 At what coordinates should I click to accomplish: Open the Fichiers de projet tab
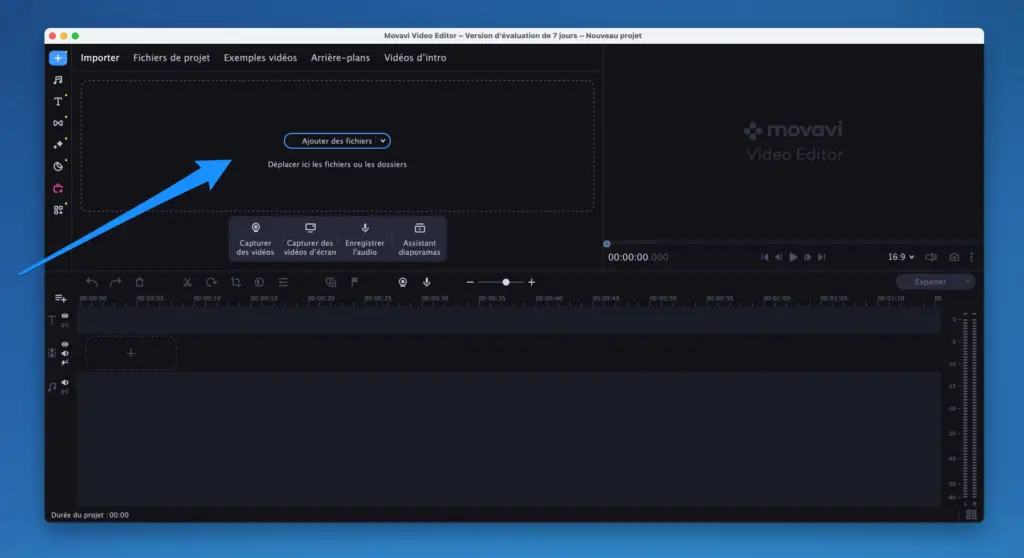[172, 58]
